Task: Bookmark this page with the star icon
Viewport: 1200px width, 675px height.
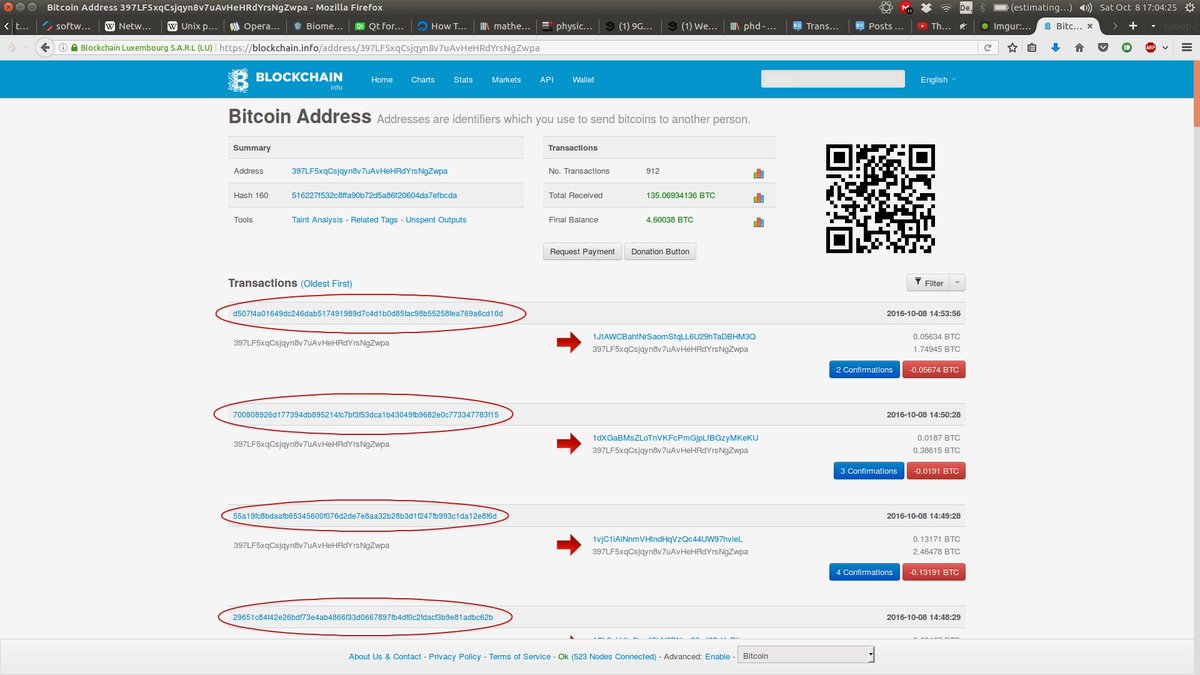Action: coord(1012,47)
